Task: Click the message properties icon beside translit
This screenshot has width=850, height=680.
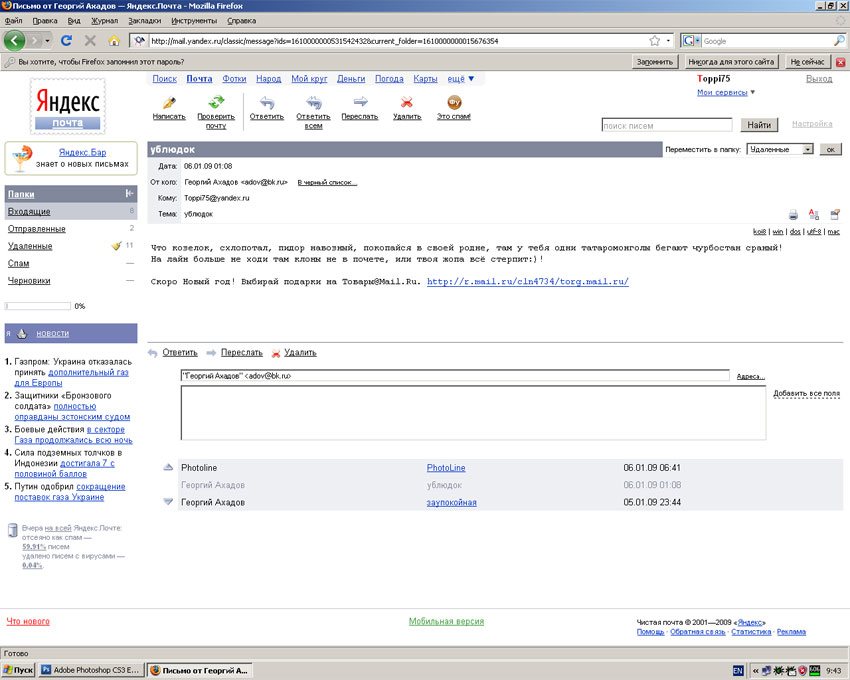Action: pos(835,214)
